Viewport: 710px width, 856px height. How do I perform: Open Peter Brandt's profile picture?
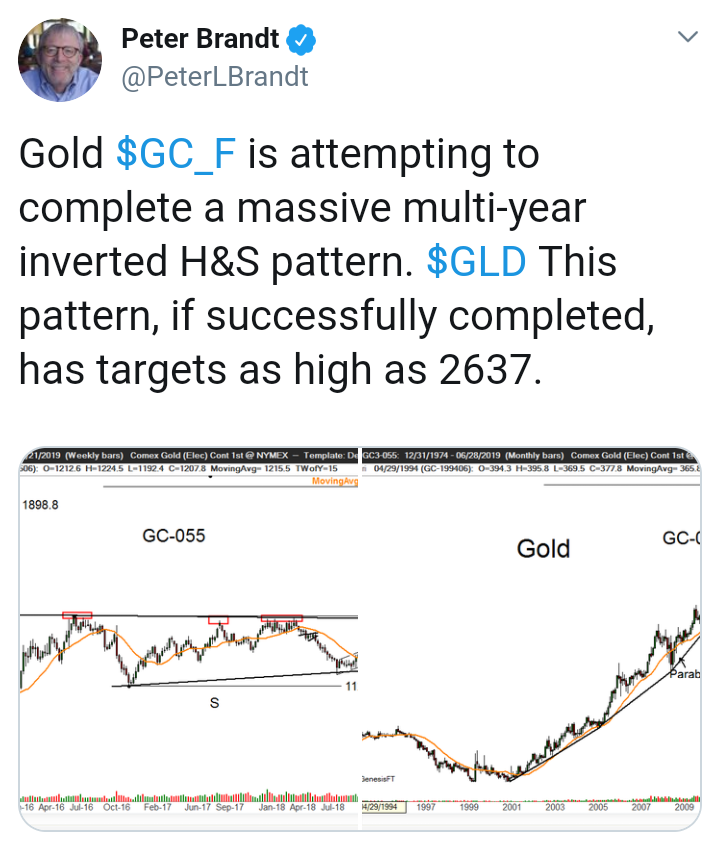59,60
